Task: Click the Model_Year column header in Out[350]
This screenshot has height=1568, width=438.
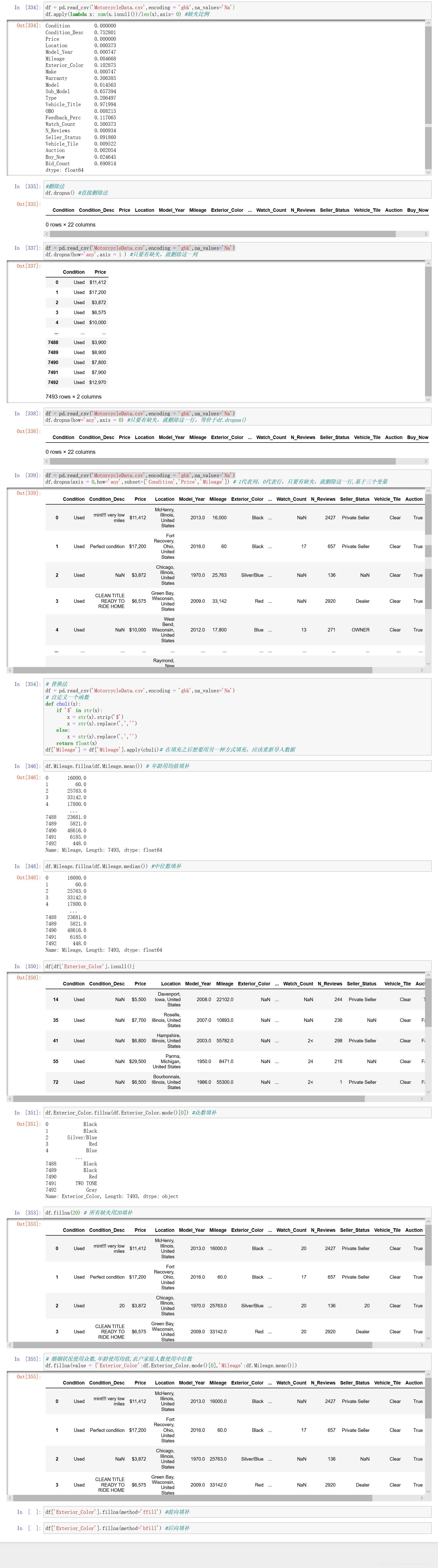Action: pos(198,984)
